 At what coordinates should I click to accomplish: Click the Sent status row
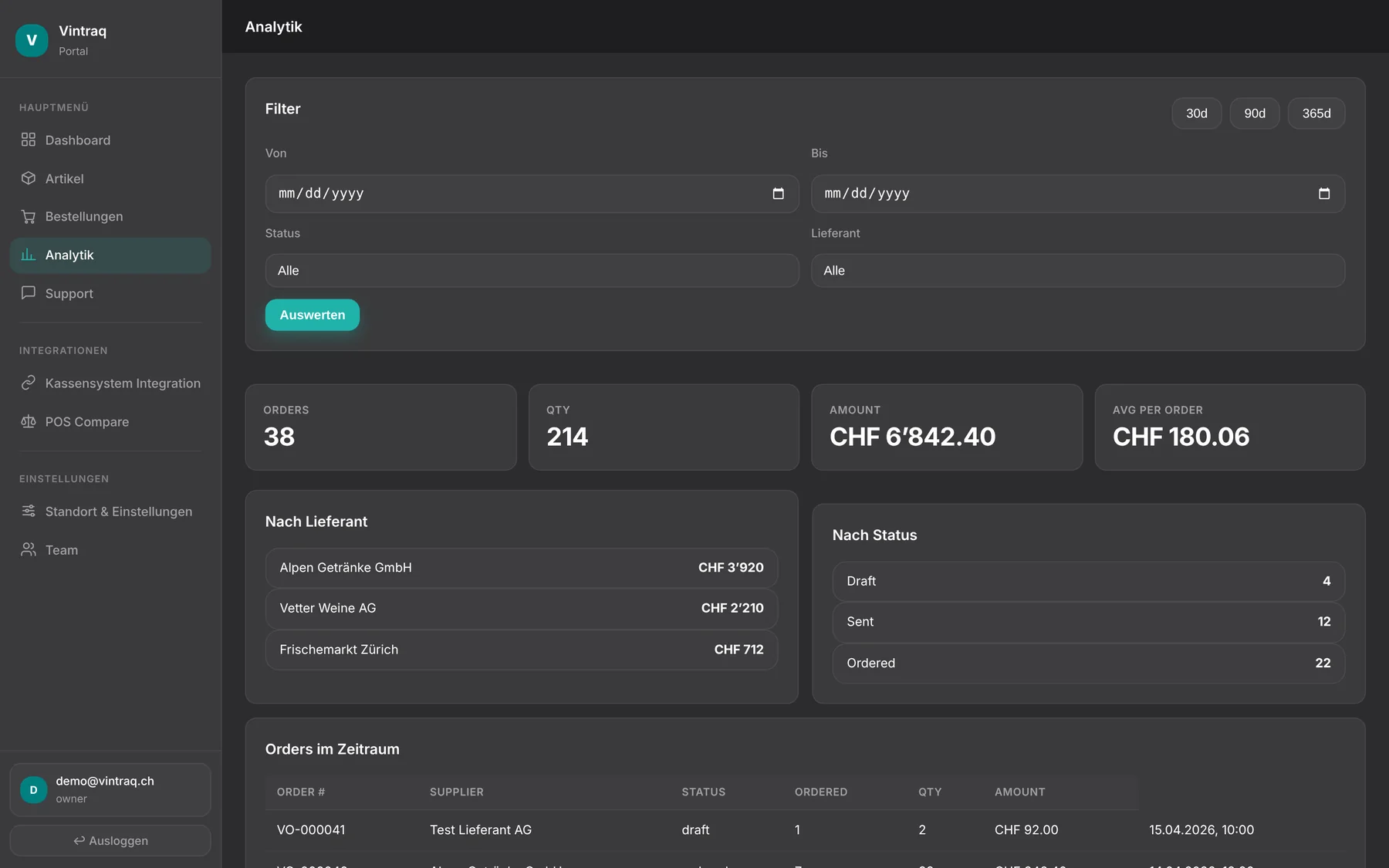(1089, 621)
